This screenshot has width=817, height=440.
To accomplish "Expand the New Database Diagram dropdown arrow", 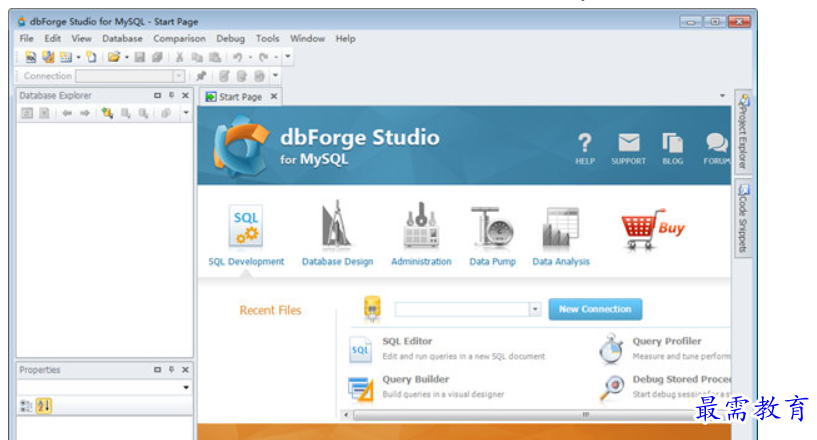I will [79, 57].
